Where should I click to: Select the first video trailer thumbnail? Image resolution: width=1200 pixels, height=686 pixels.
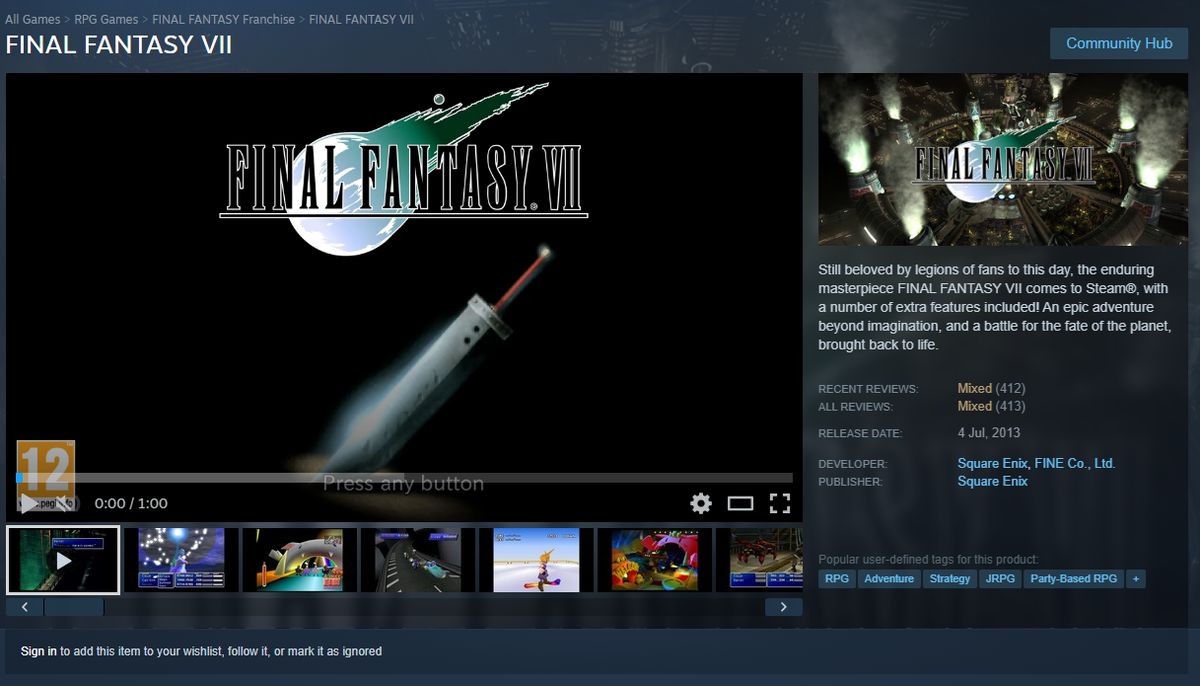63,560
